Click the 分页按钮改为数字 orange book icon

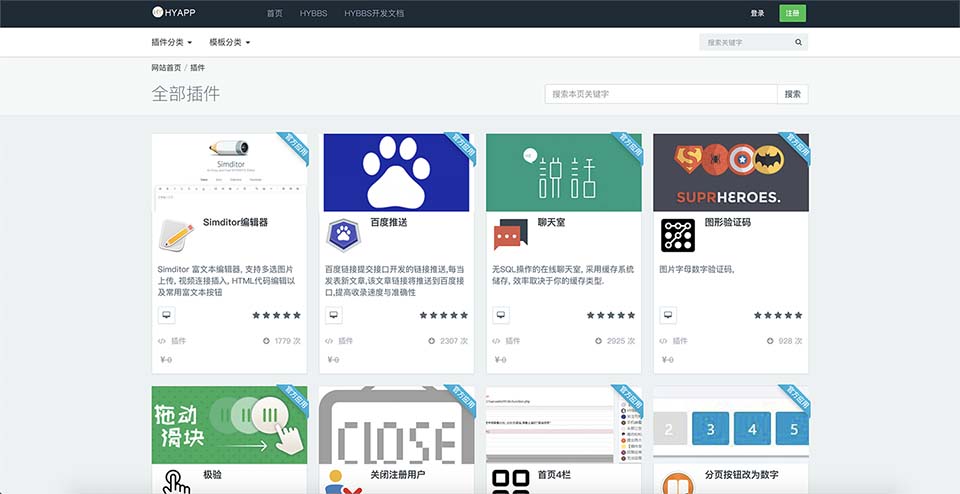point(678,482)
